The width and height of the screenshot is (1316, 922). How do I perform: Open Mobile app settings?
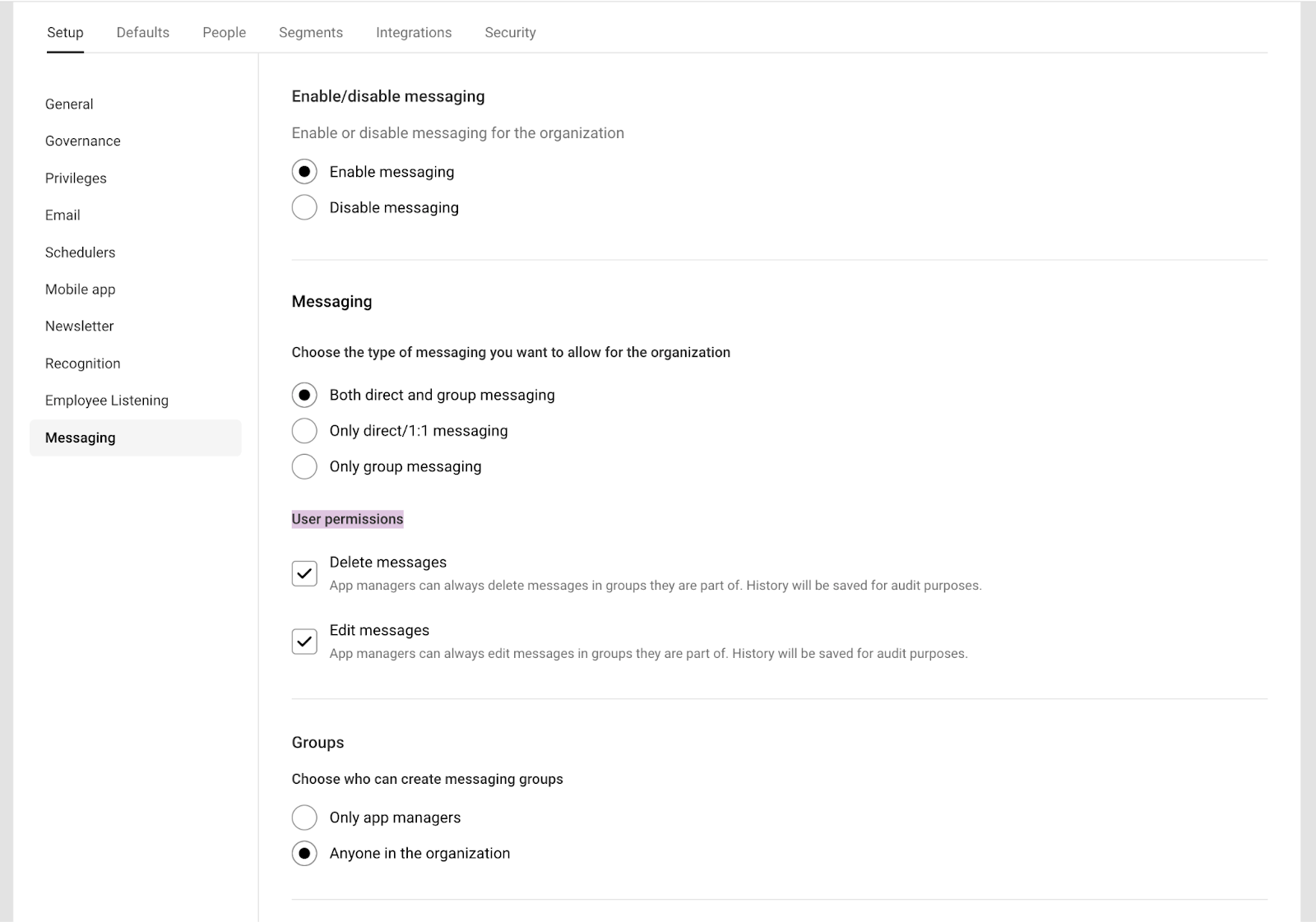click(80, 290)
